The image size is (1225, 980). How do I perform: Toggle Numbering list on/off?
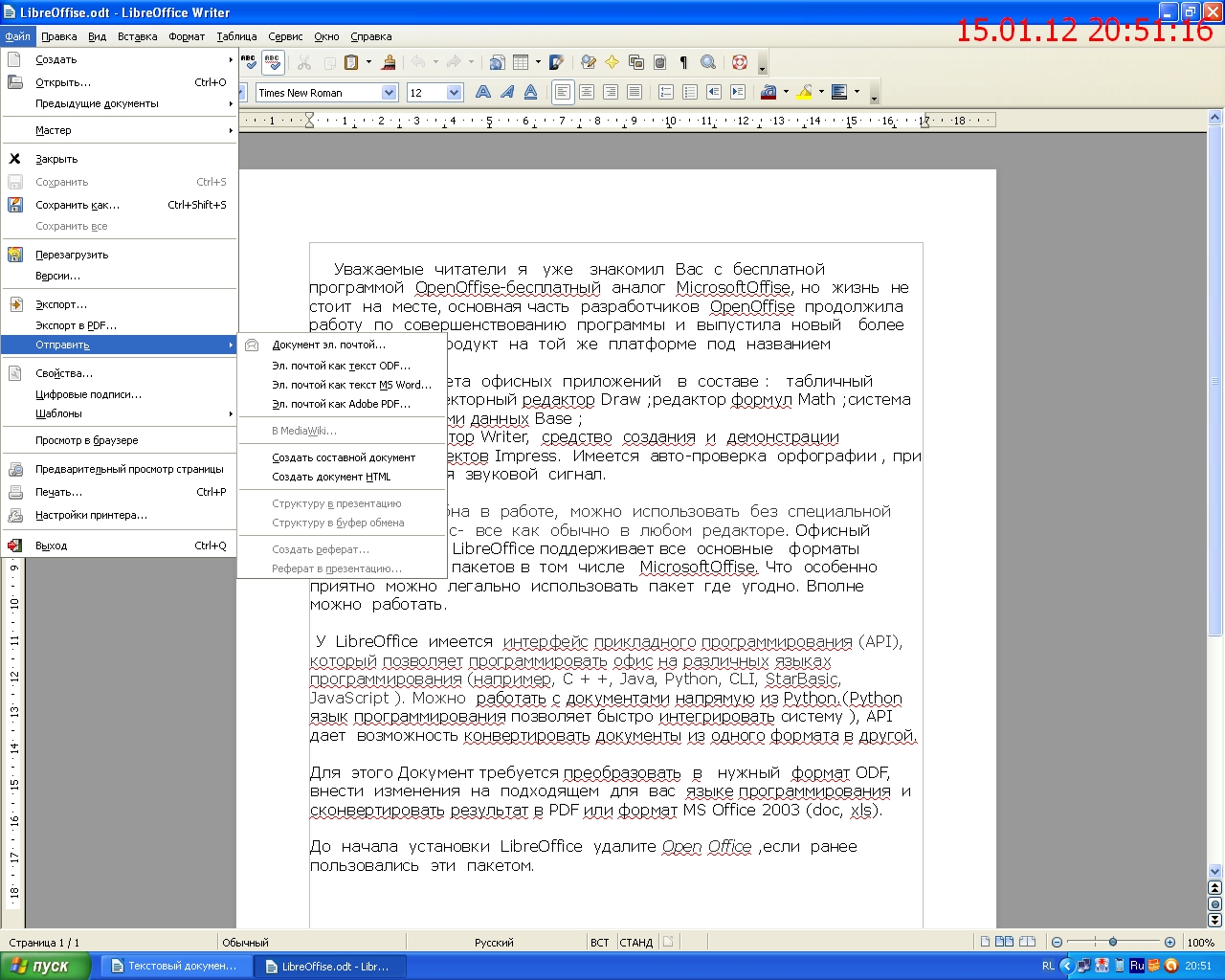click(x=665, y=92)
